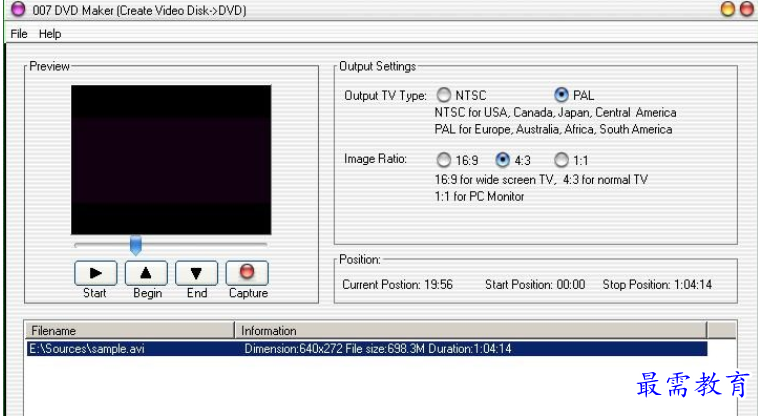
Task: Select the E:\Sources\sample.avi row
Action: (x=367, y=349)
